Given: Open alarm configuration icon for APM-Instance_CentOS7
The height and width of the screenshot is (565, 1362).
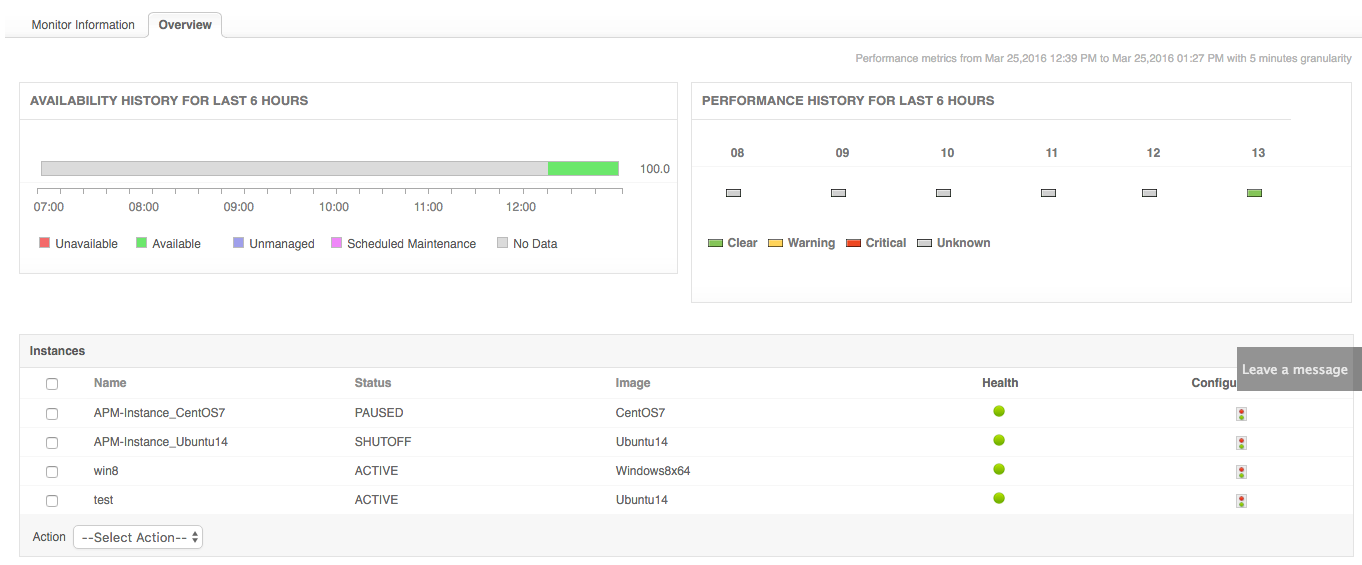Looking at the screenshot, I should (1241, 414).
